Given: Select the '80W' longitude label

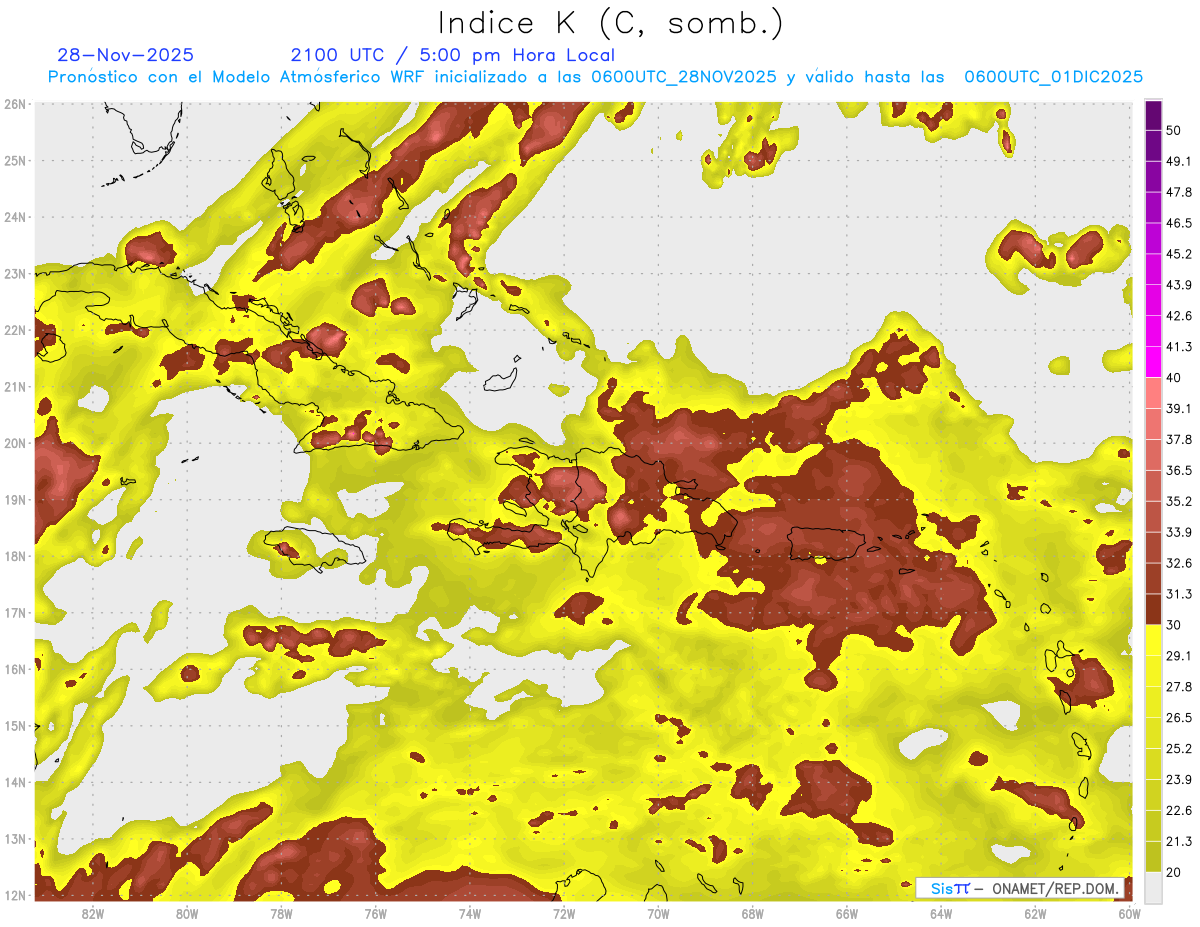Looking at the screenshot, I should pyautogui.click(x=187, y=913).
